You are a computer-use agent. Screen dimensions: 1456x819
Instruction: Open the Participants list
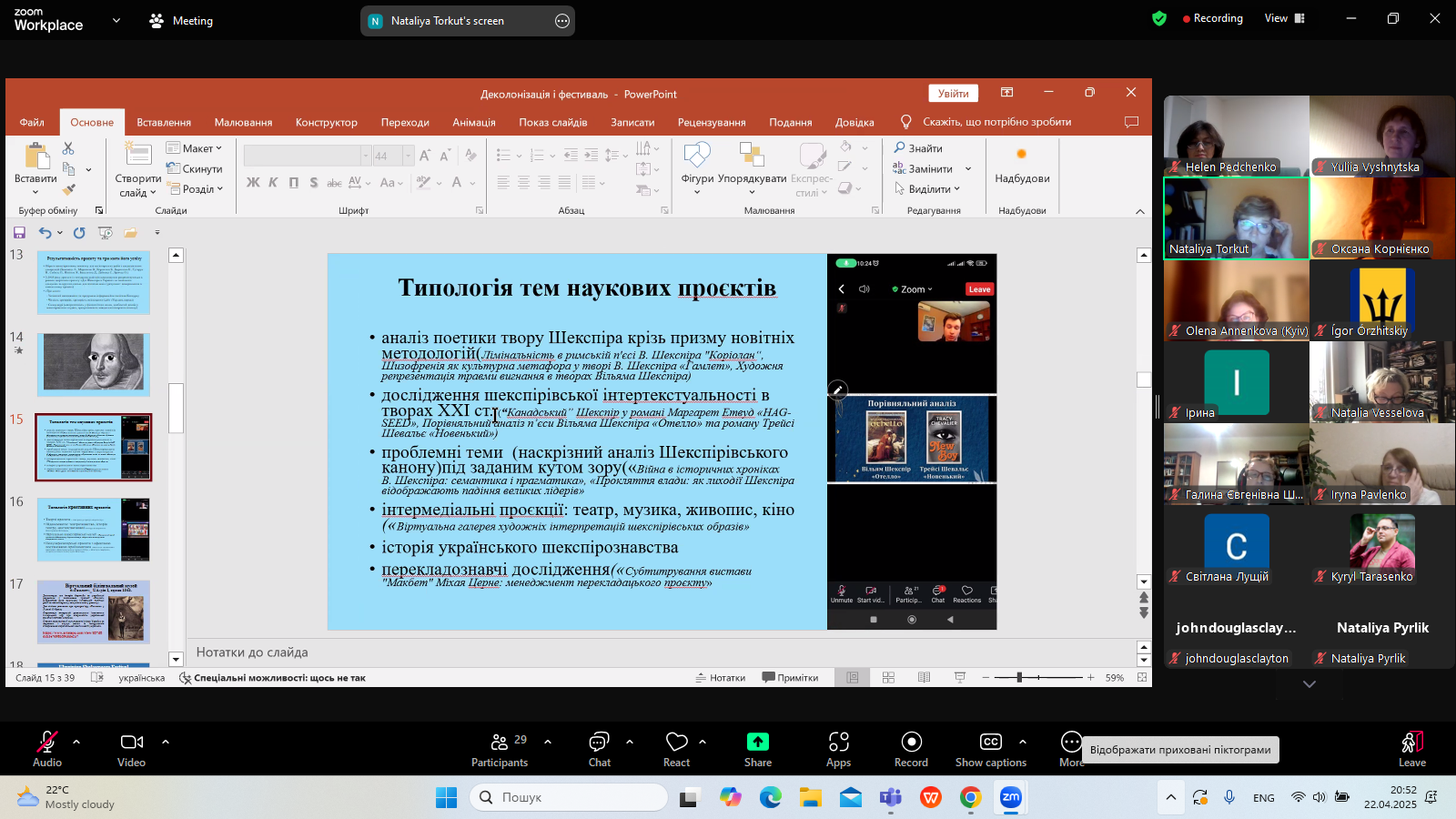500,743
